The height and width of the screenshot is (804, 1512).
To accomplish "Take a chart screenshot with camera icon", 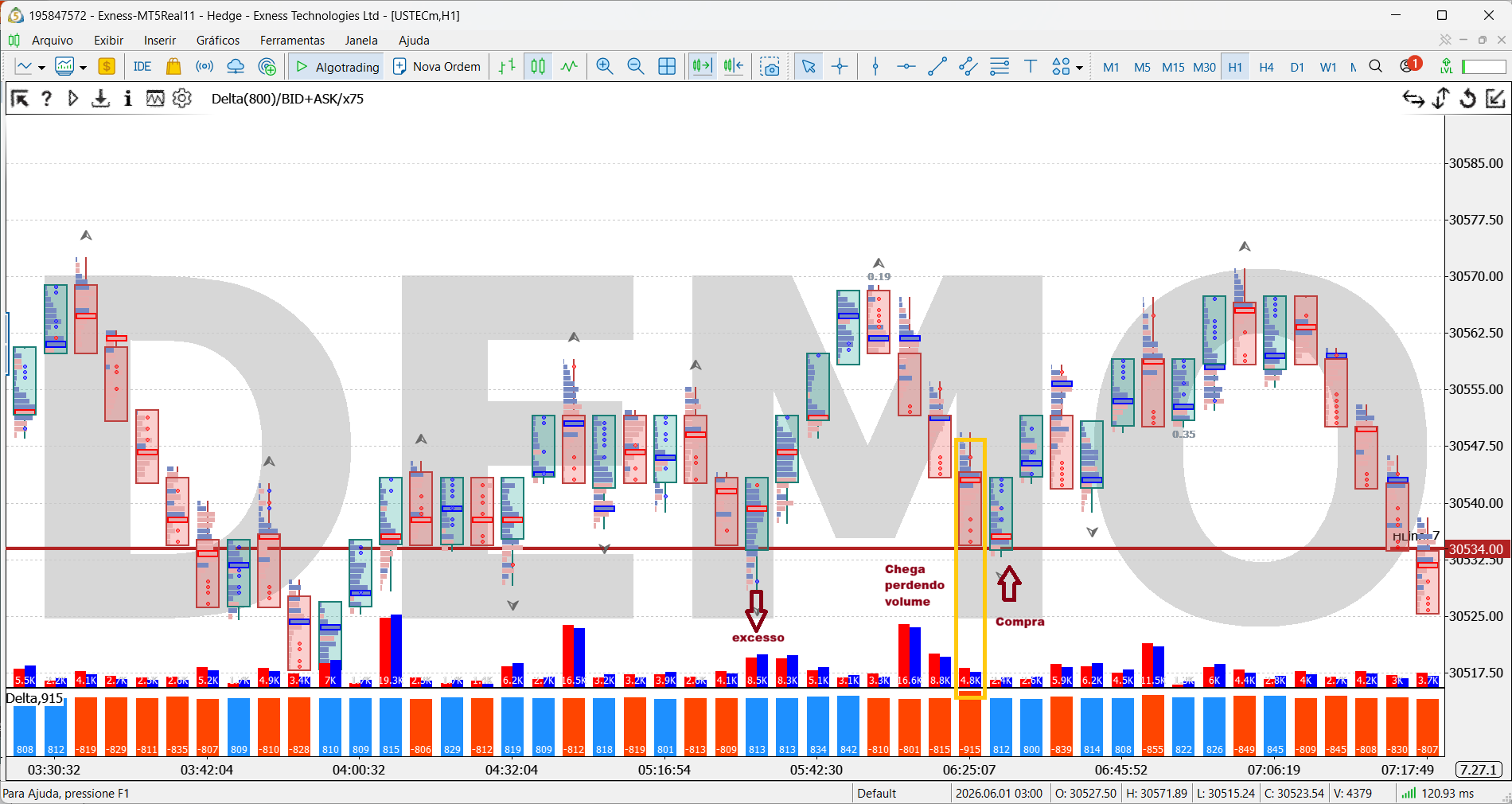I will pos(770,67).
